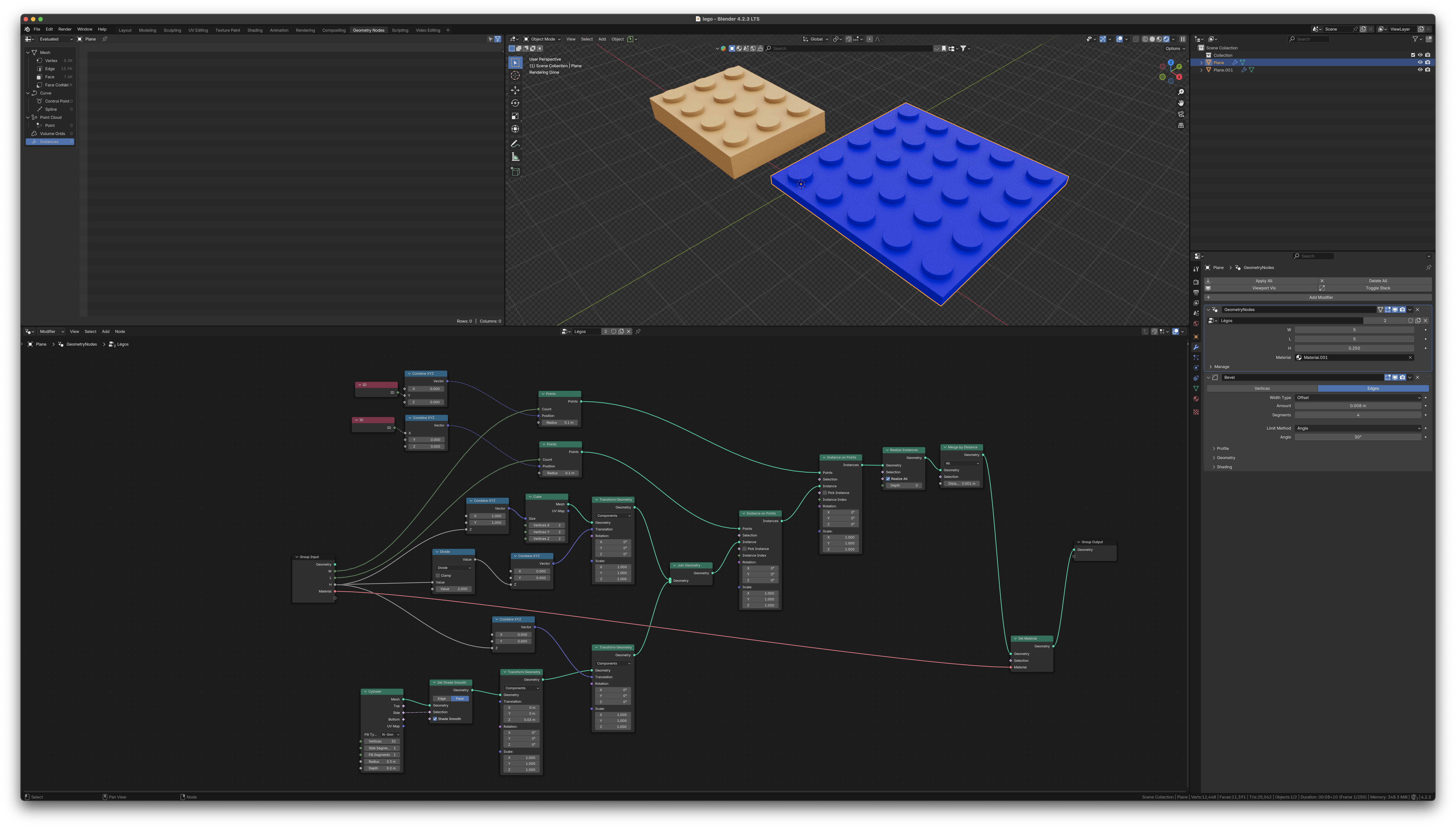The image size is (1456, 828).
Task: Pin the Légos node tree in node editor
Action: [x=638, y=331]
